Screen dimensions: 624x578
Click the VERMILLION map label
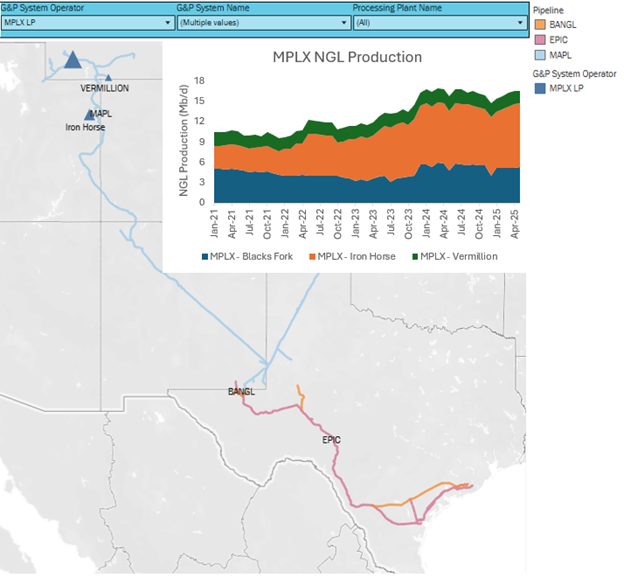click(x=105, y=88)
